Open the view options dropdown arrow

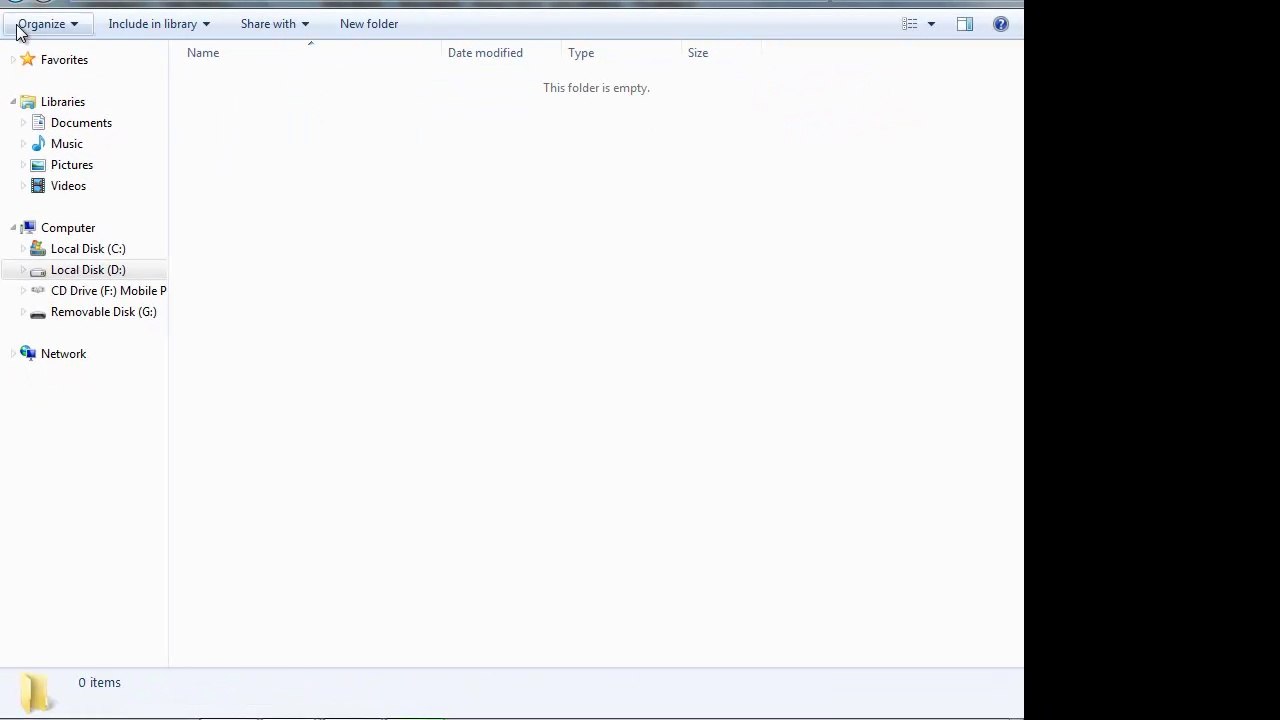[931, 24]
